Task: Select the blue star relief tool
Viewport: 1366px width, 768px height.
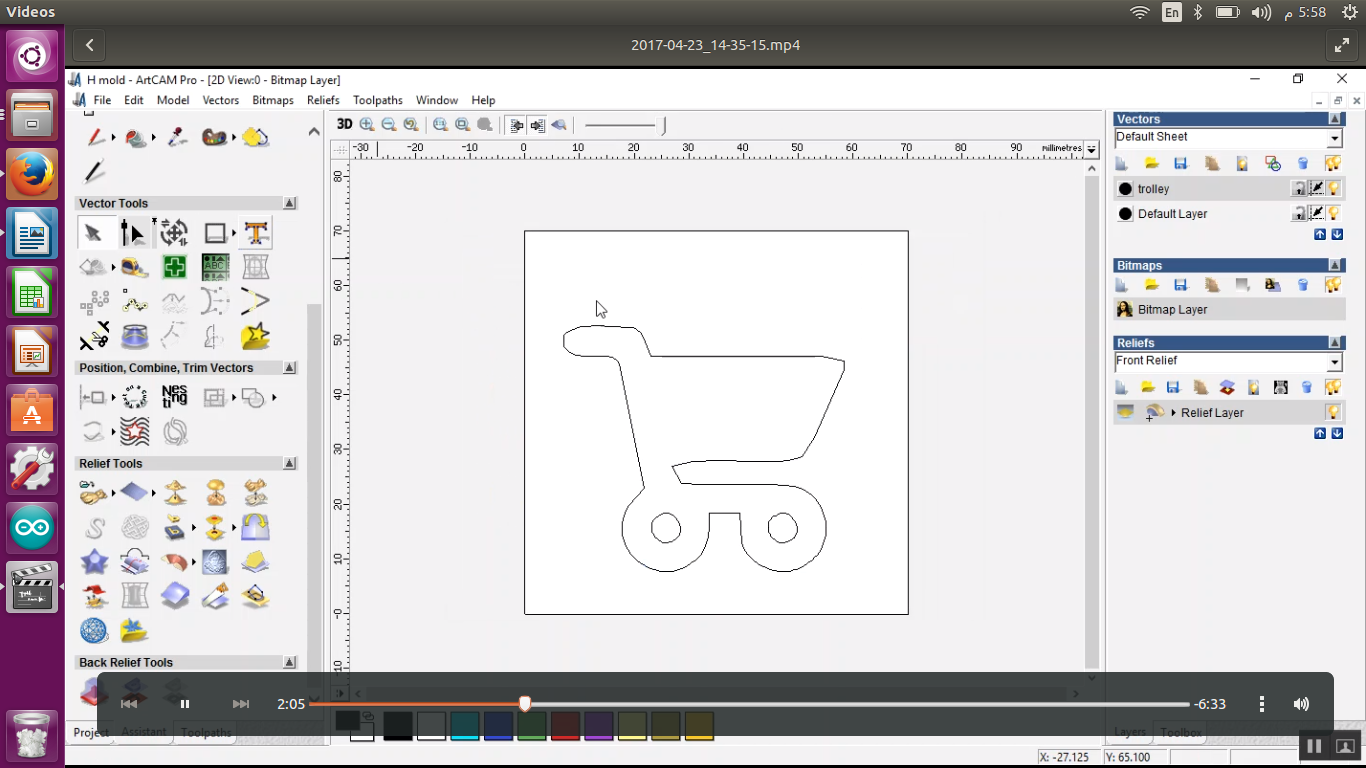Action: 94,561
